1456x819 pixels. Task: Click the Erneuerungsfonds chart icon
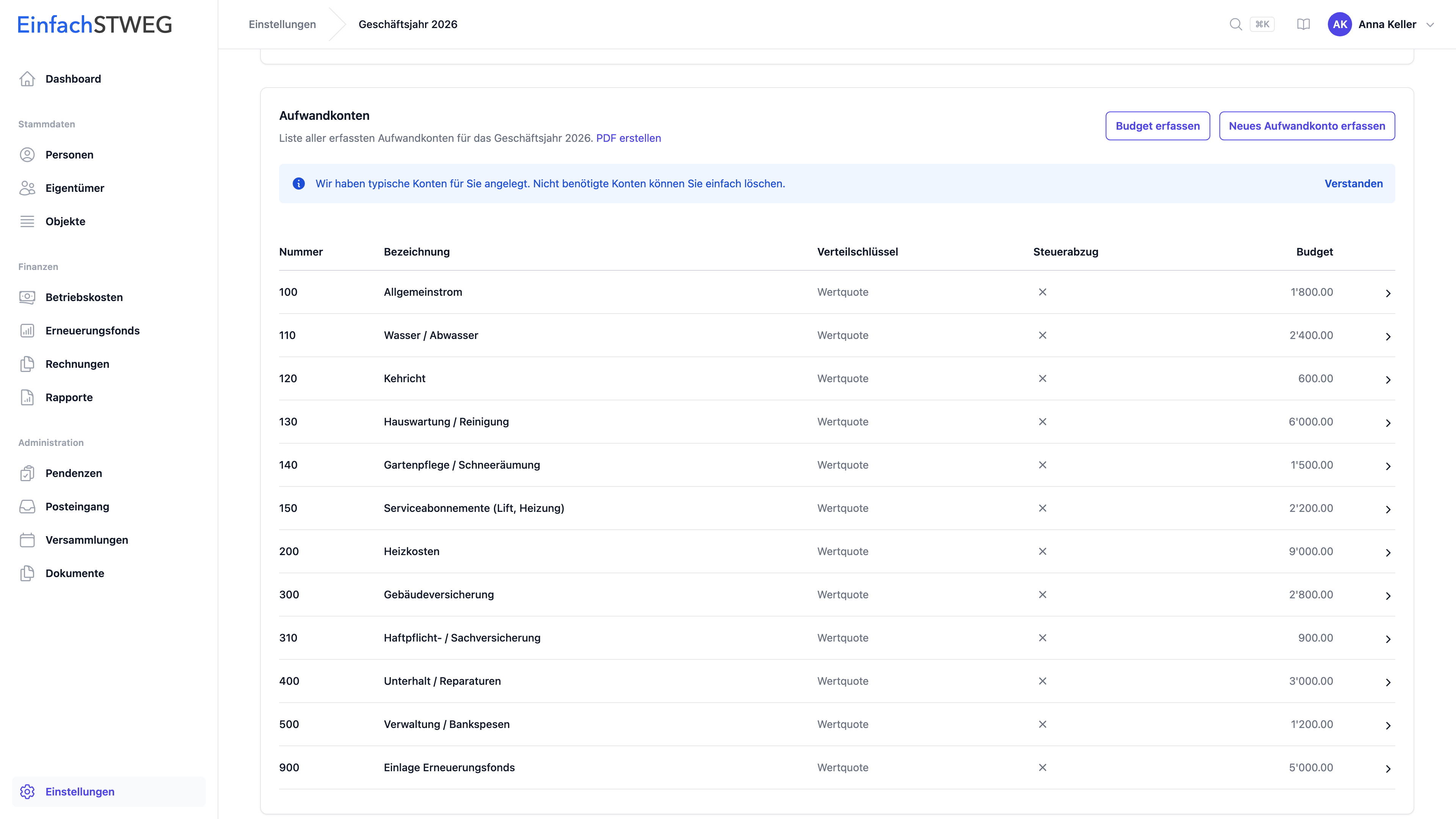27,331
